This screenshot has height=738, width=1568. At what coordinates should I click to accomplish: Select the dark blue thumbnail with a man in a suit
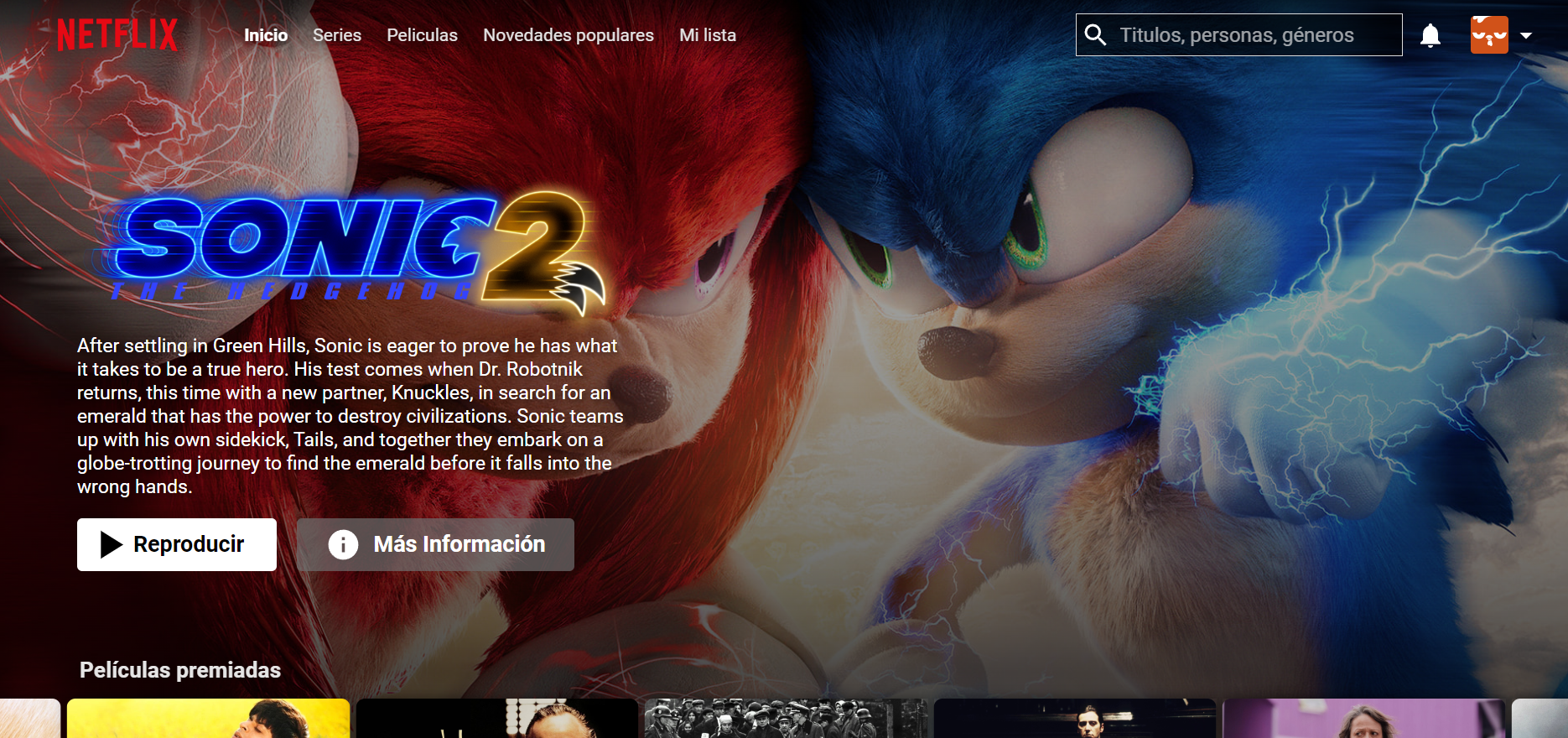(1074, 719)
